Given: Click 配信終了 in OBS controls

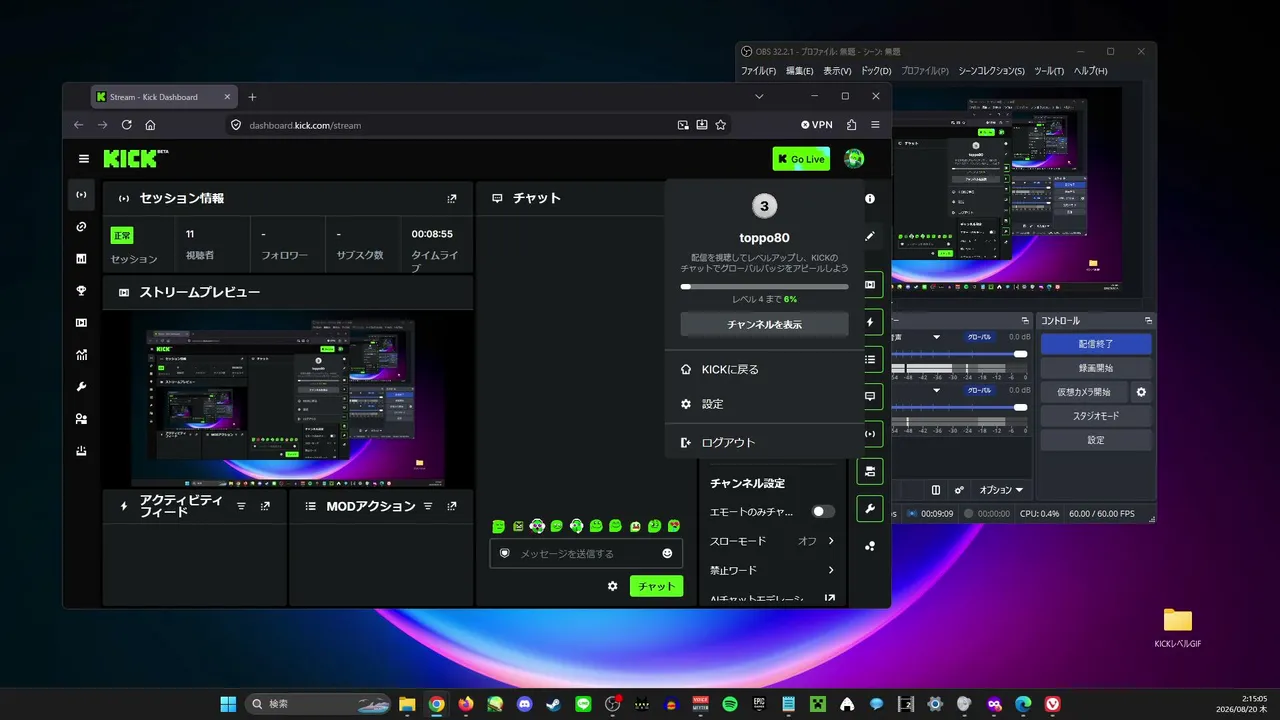Looking at the screenshot, I should click(x=1096, y=343).
